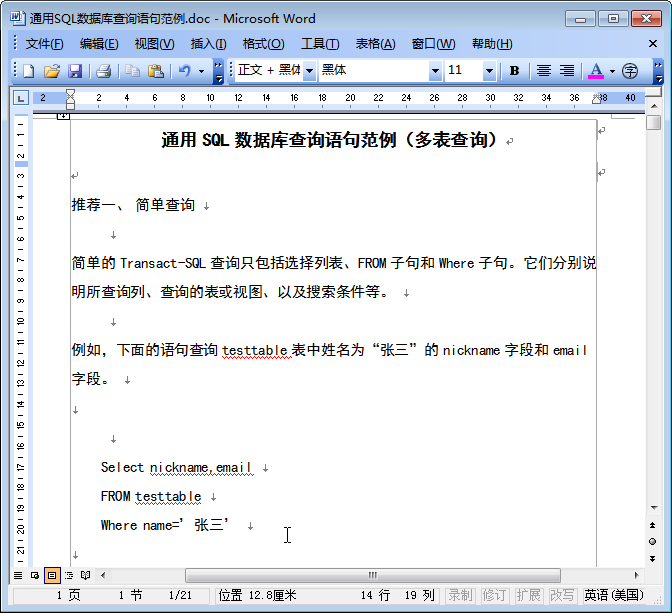This screenshot has height=613, width=672.
Task: Open the font name dropdown 黑体
Action: [x=435, y=70]
